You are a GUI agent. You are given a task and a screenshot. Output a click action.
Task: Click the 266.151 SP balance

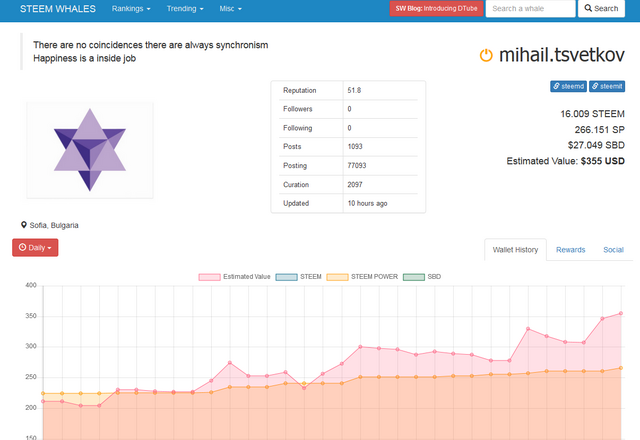pos(600,130)
